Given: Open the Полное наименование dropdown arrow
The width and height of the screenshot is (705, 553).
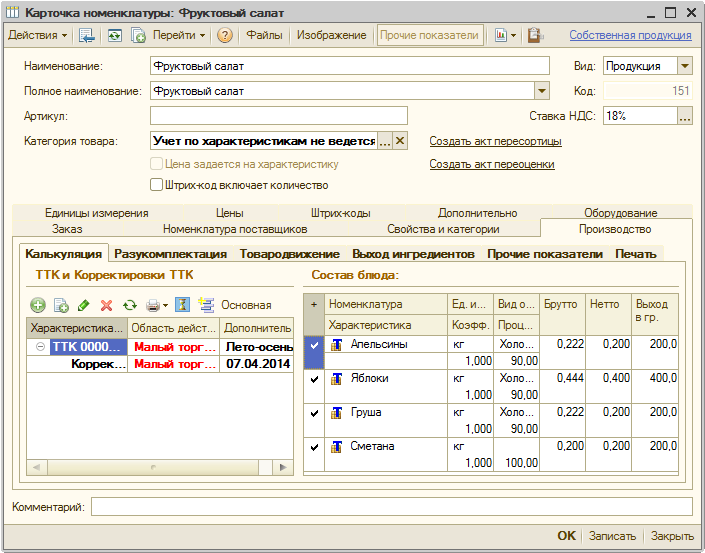Looking at the screenshot, I should (542, 91).
